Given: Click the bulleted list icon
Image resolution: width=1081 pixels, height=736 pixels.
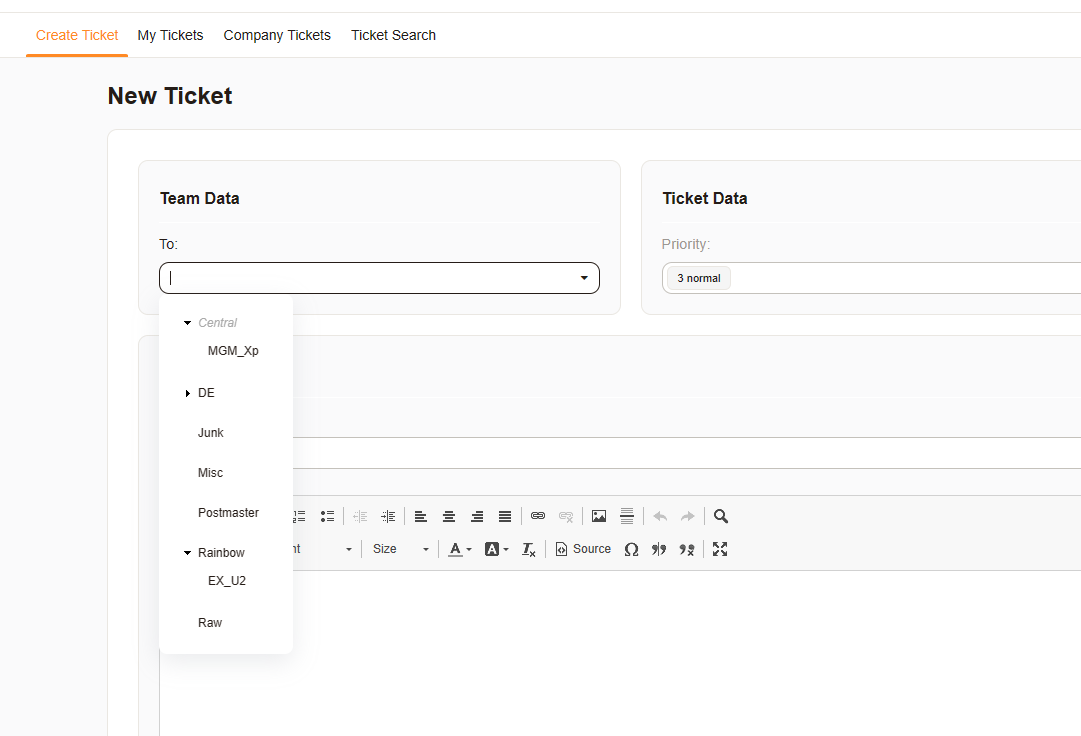Looking at the screenshot, I should [327, 517].
